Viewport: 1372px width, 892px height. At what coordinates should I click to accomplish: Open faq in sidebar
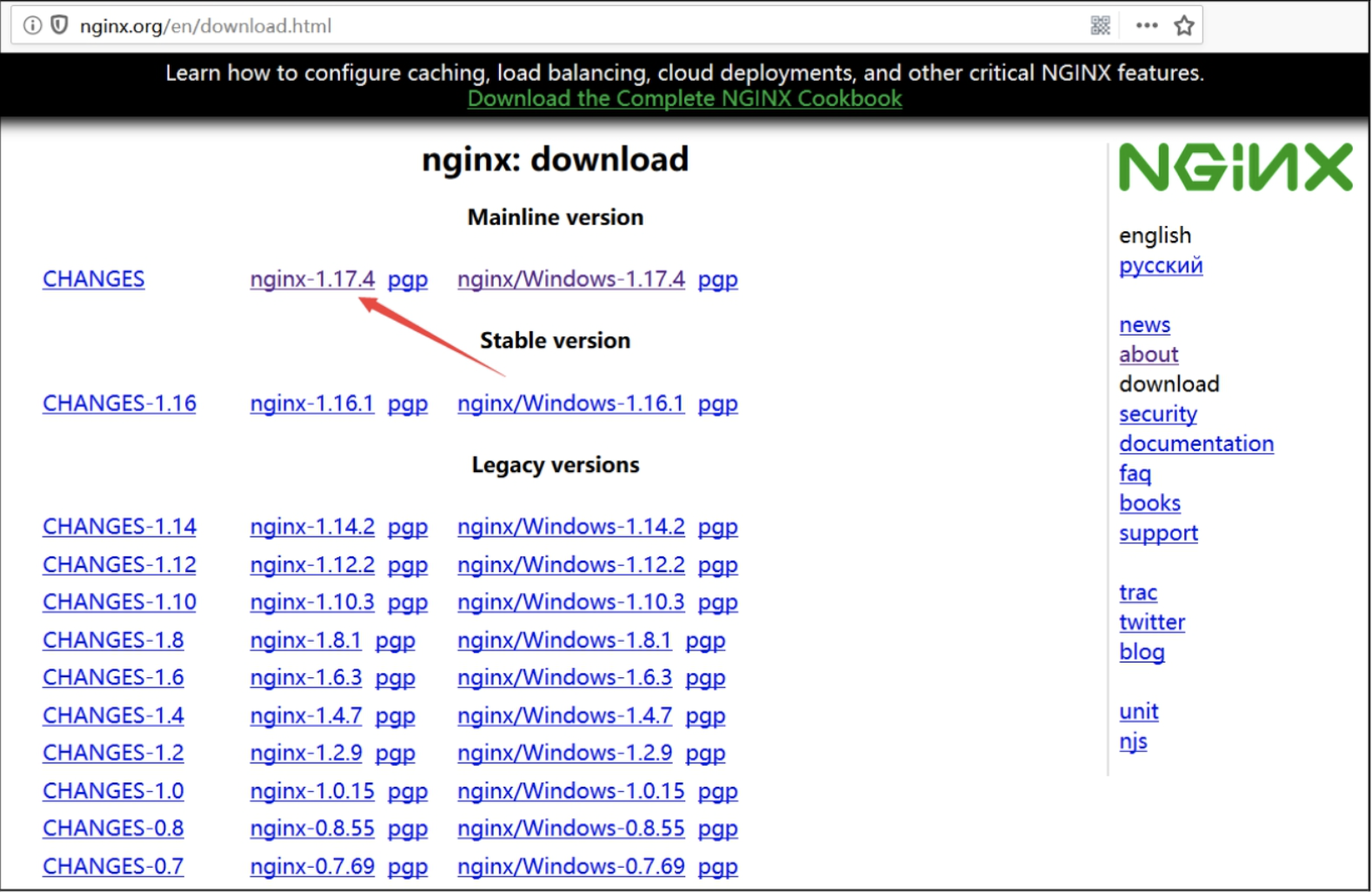[1135, 474]
